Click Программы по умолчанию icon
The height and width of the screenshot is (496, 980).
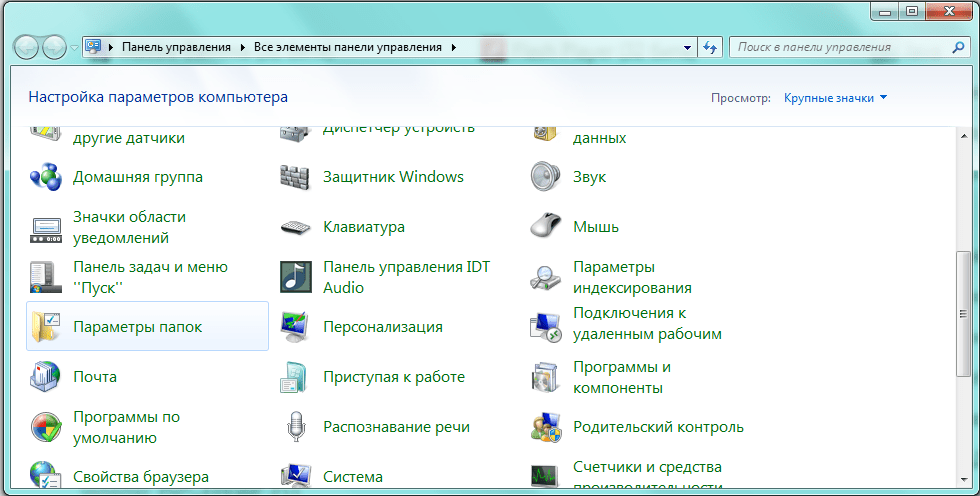point(46,427)
